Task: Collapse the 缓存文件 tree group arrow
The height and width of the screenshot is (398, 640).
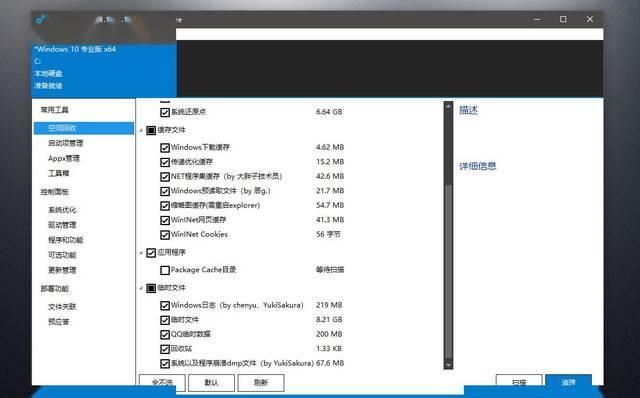Action: tap(141, 131)
